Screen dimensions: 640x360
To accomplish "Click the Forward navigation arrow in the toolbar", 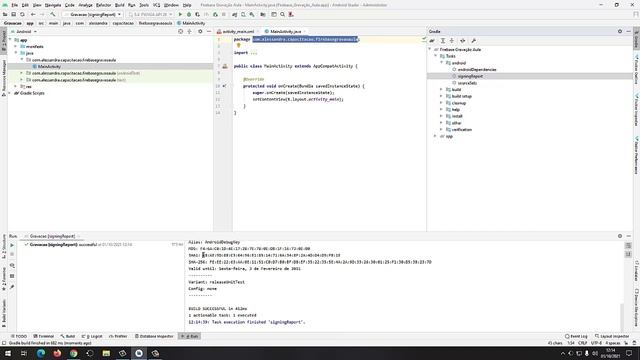I will pyautogui.click(x=42, y=14).
